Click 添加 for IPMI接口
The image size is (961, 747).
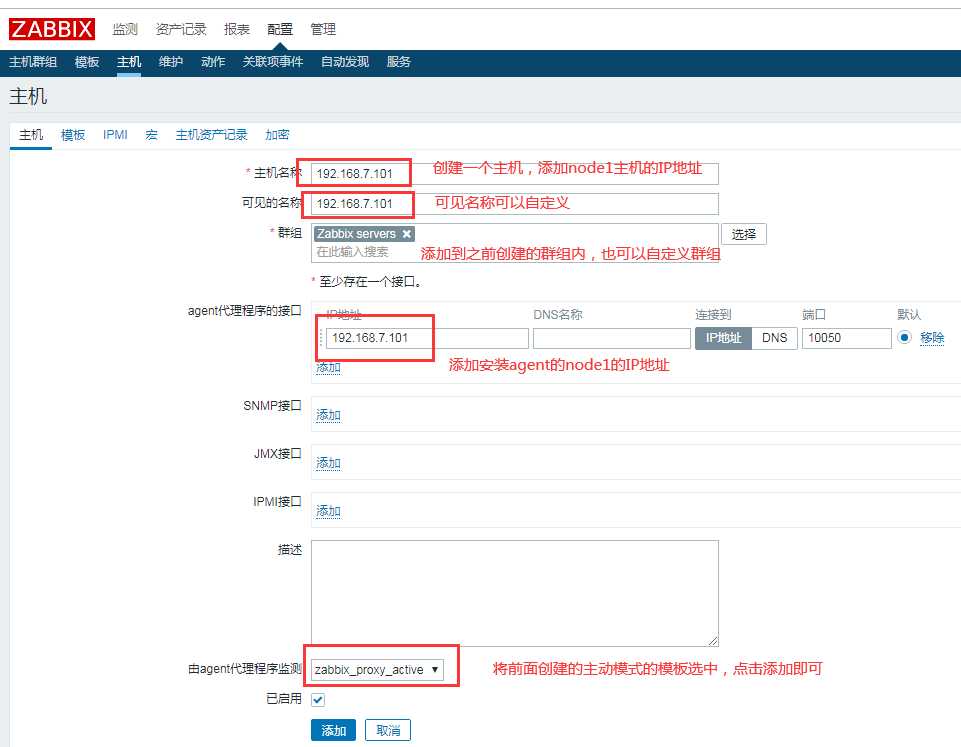(328, 510)
